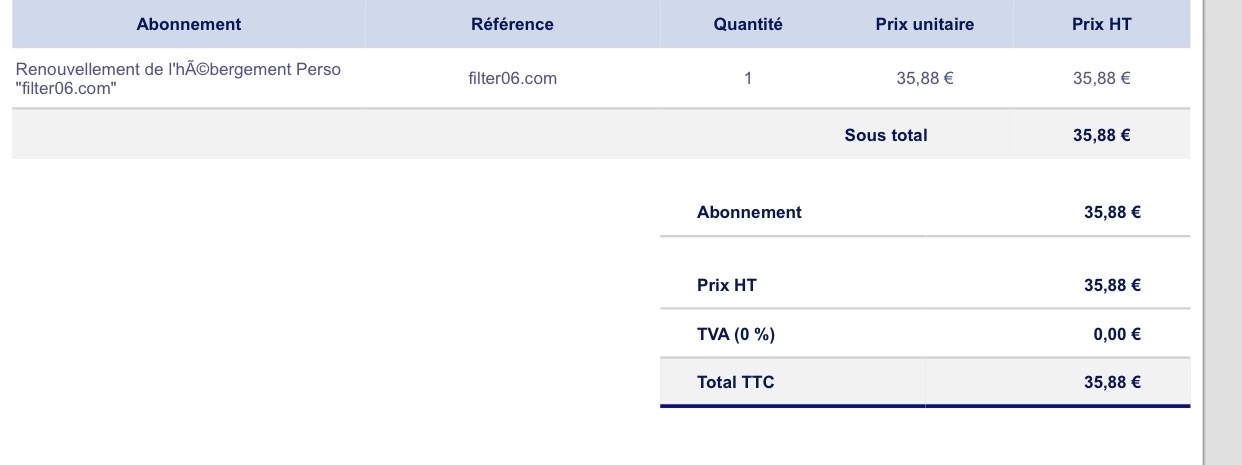1242x465 pixels.
Task: Click the TVA (0 %) label
Action: click(x=736, y=335)
